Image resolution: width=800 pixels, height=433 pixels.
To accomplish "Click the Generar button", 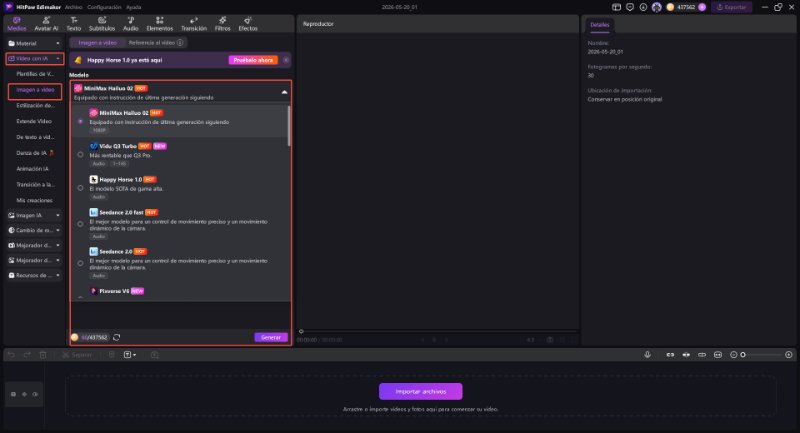I will tap(270, 337).
